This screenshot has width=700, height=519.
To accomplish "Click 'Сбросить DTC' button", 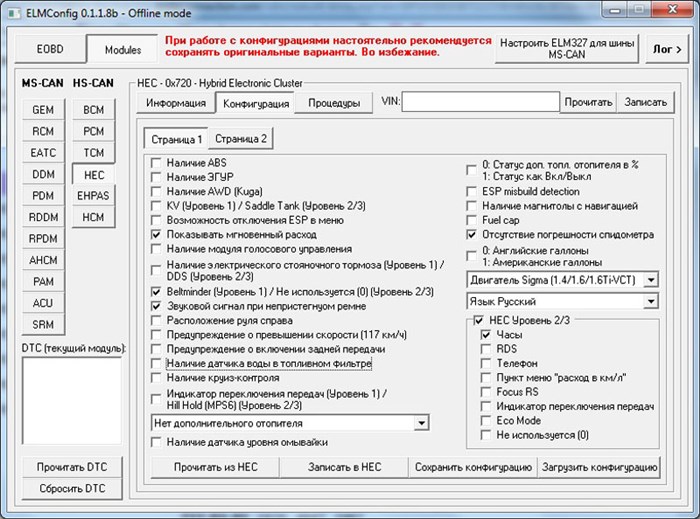I will (x=71, y=488).
